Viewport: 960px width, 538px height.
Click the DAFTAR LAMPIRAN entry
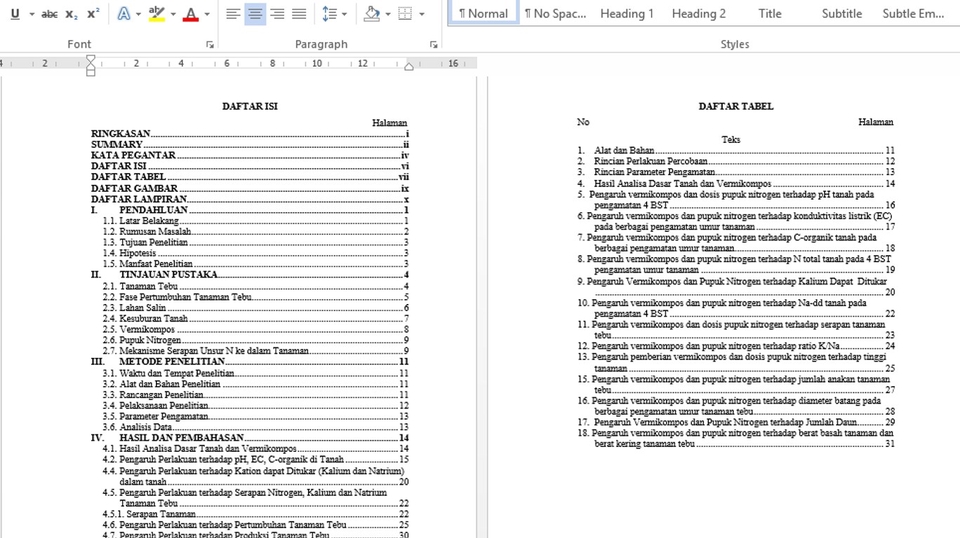click(250, 199)
